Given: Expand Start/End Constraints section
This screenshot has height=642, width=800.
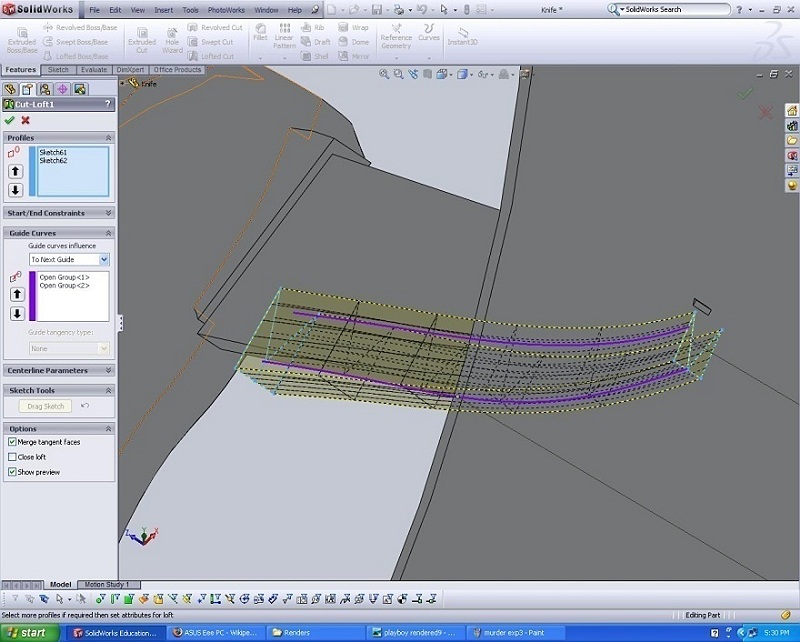Looking at the screenshot, I should click(x=108, y=213).
